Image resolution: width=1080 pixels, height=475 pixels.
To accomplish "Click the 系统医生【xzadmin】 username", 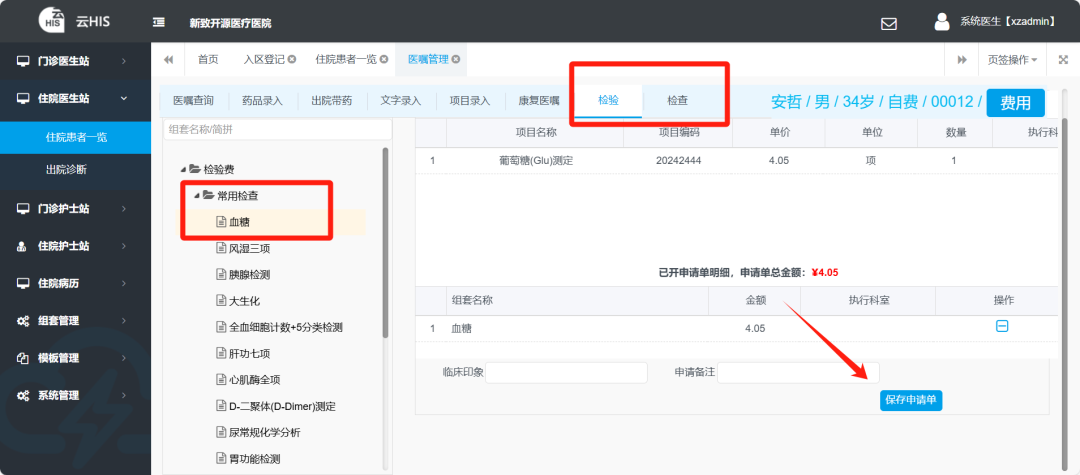I will (1008, 21).
